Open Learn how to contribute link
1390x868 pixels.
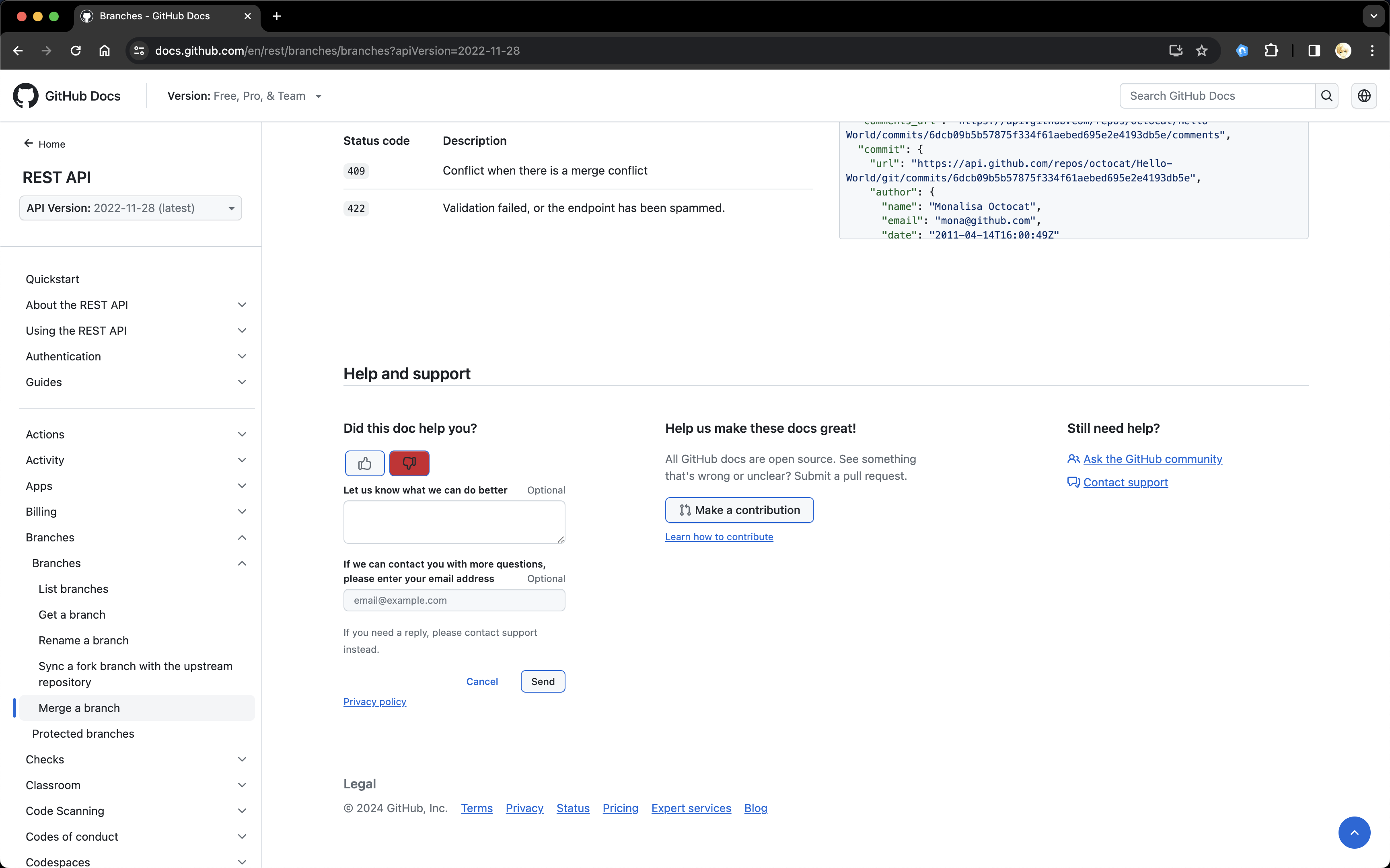(719, 537)
